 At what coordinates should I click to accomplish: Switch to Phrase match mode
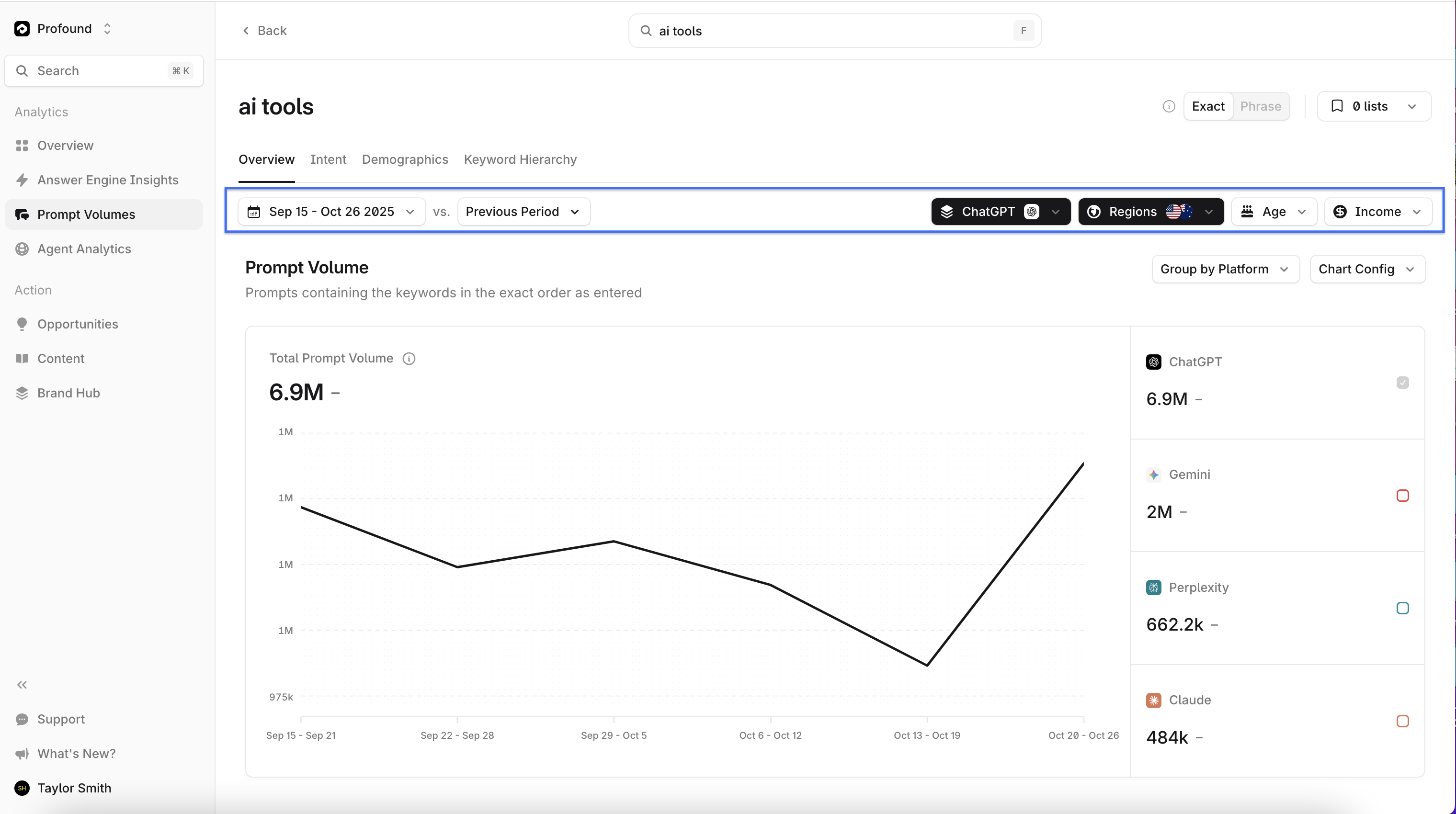[x=1261, y=106]
